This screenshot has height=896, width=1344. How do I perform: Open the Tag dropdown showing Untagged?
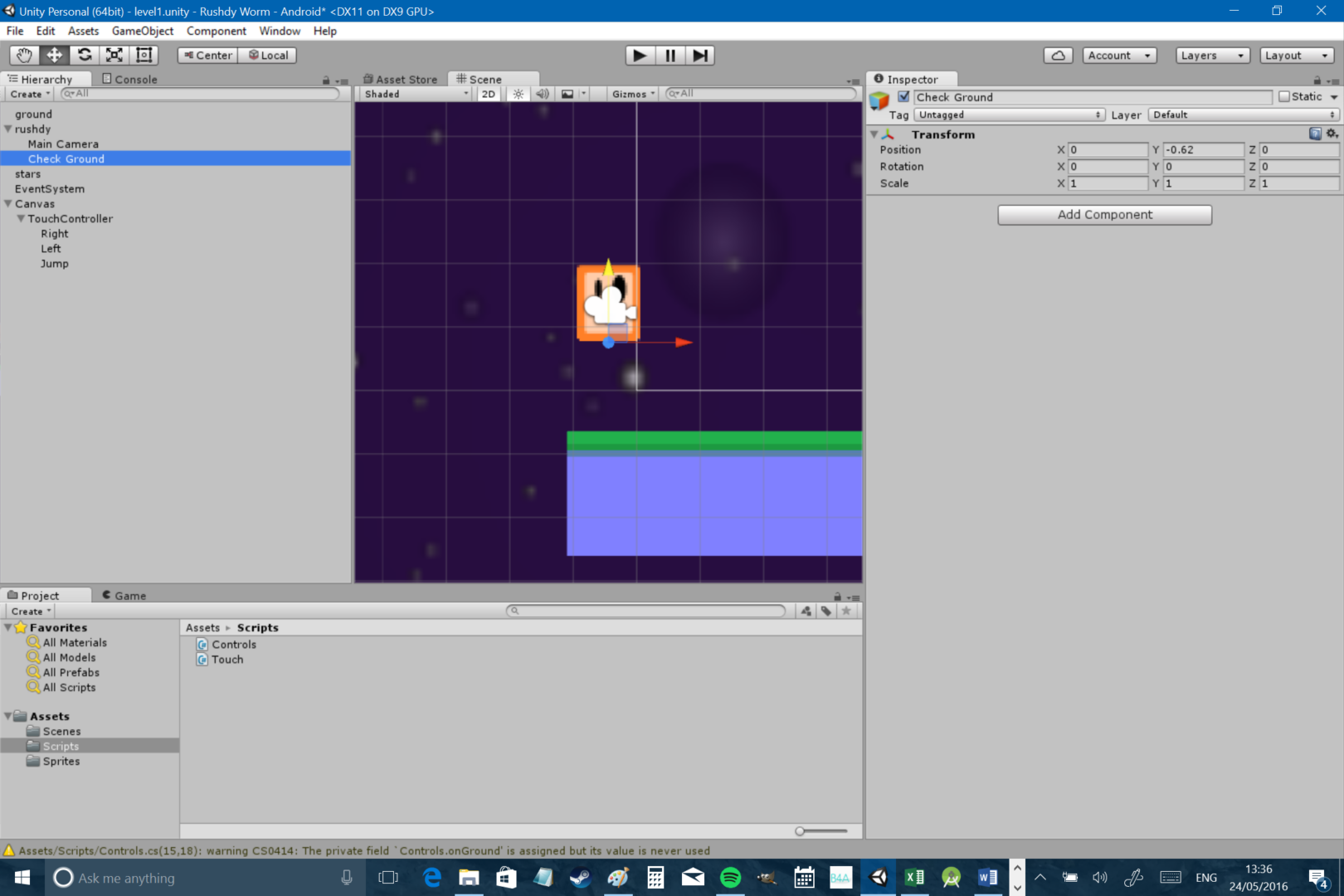click(1010, 115)
